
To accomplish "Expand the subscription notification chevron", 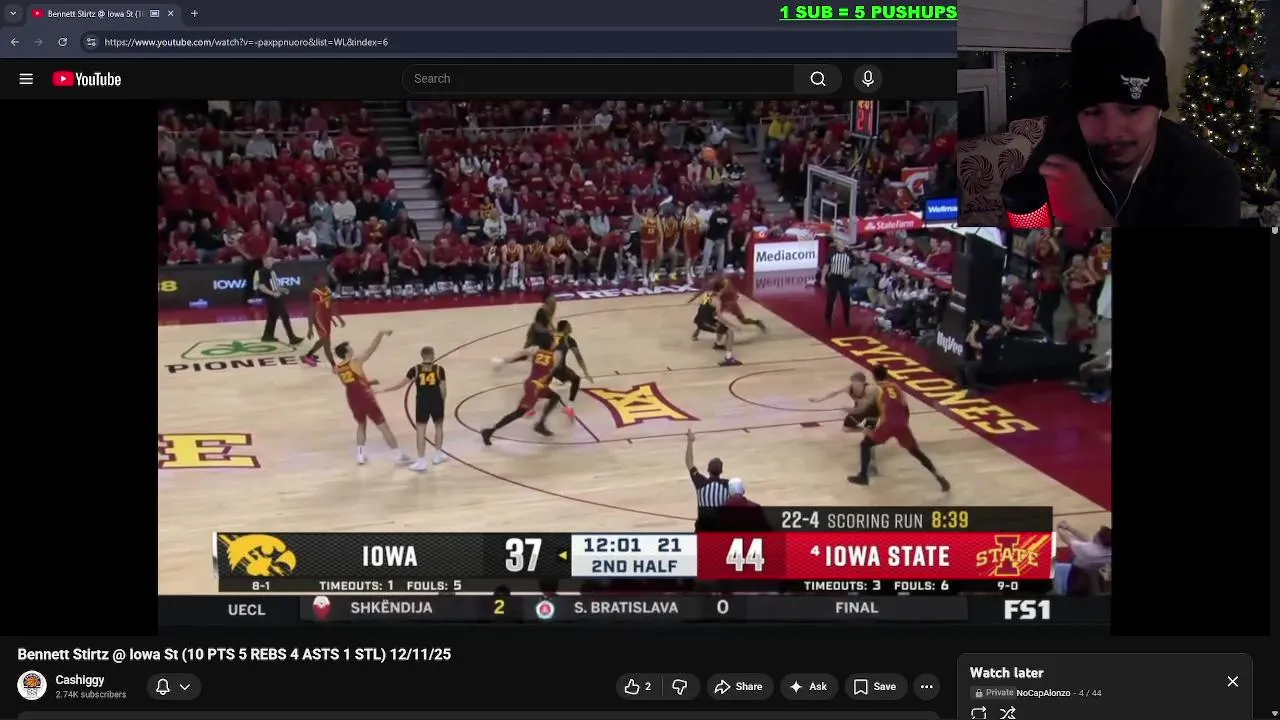I will [x=185, y=687].
